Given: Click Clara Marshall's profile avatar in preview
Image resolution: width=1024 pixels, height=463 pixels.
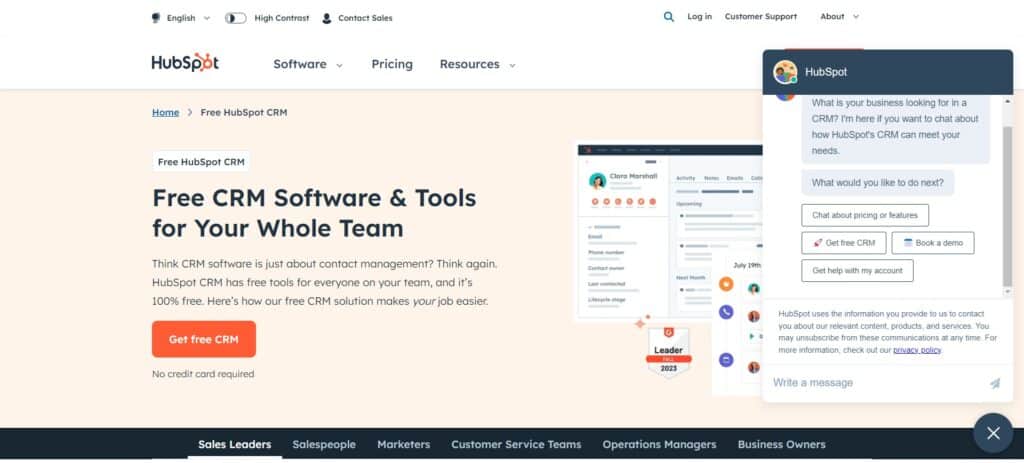Looking at the screenshot, I should (597, 181).
